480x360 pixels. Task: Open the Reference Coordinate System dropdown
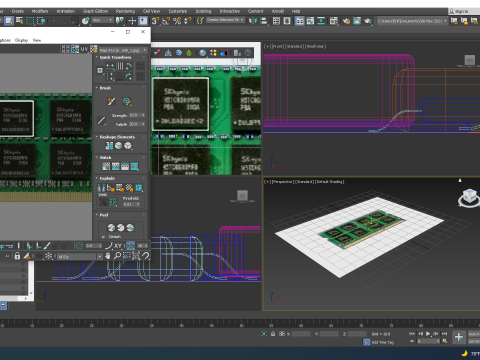[x=103, y=21]
